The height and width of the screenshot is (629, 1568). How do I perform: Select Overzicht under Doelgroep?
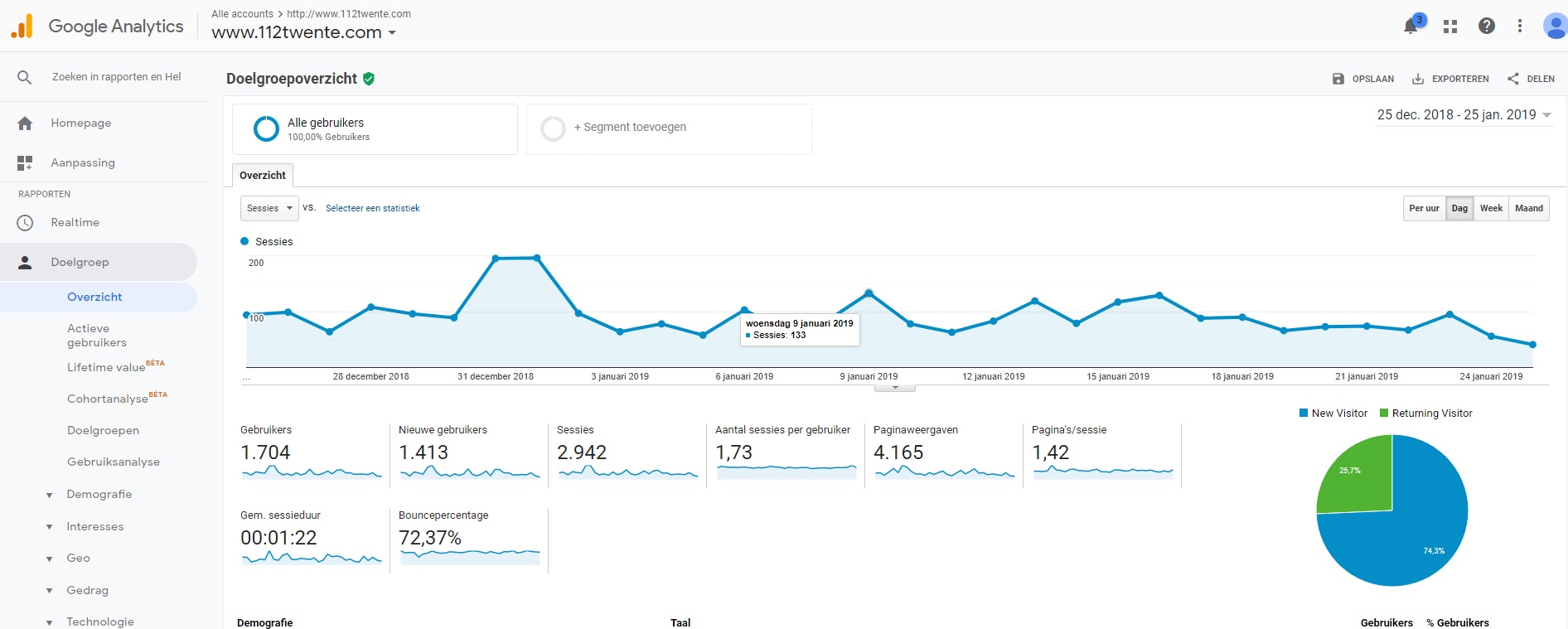(x=99, y=297)
